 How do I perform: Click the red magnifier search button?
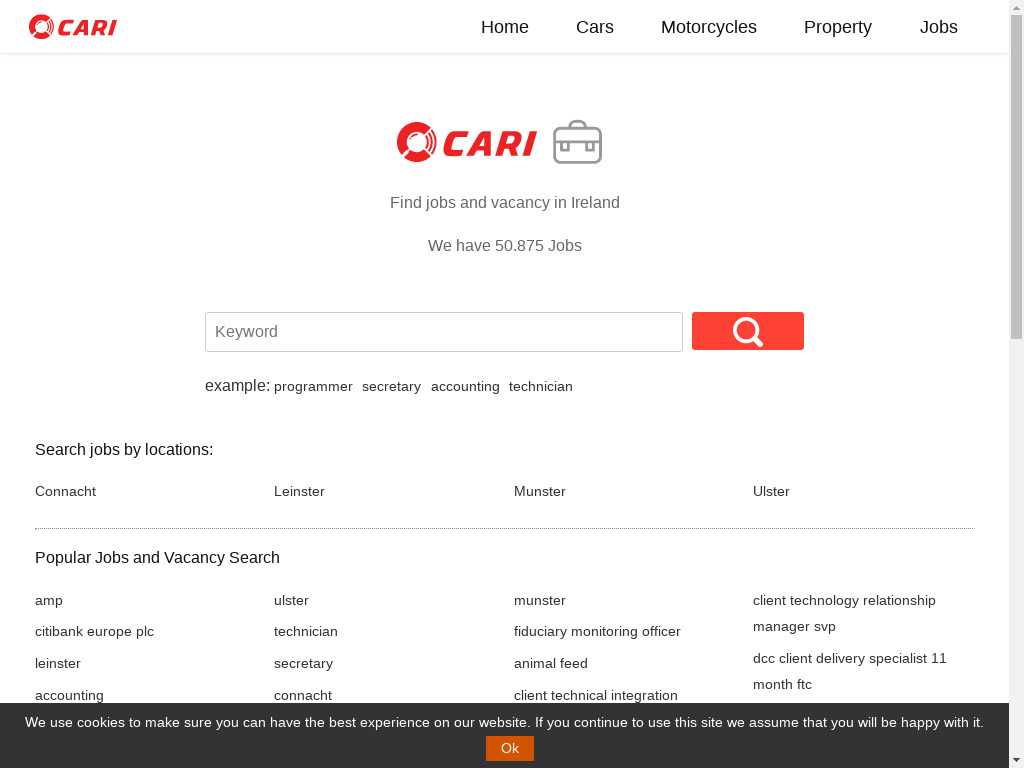point(748,331)
